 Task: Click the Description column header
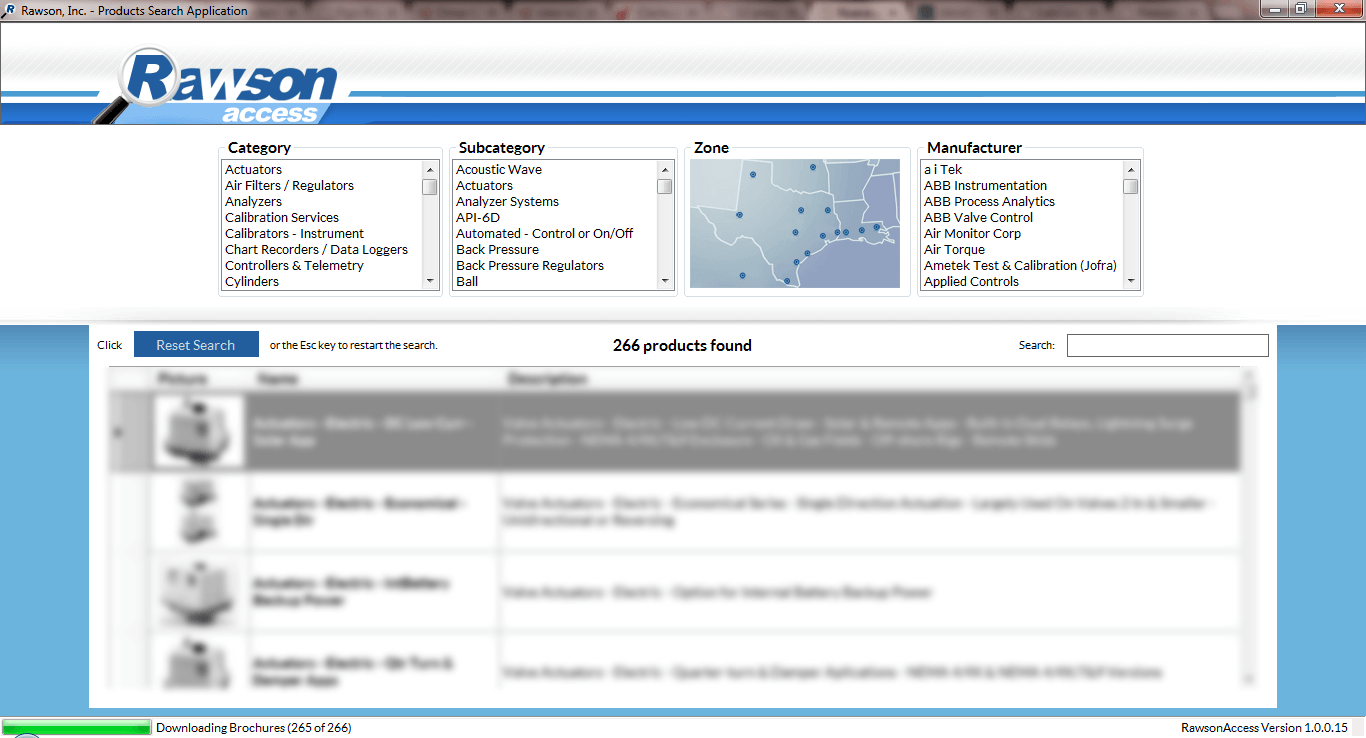tap(547, 379)
